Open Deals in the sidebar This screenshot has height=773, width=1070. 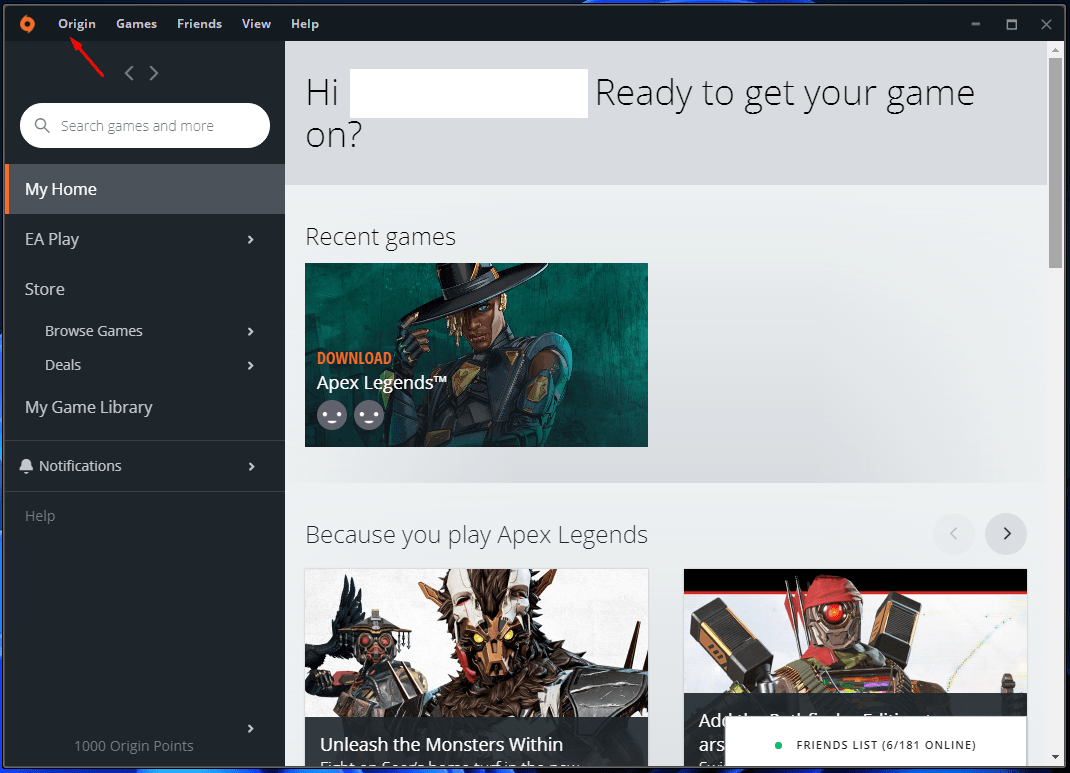[x=63, y=365]
